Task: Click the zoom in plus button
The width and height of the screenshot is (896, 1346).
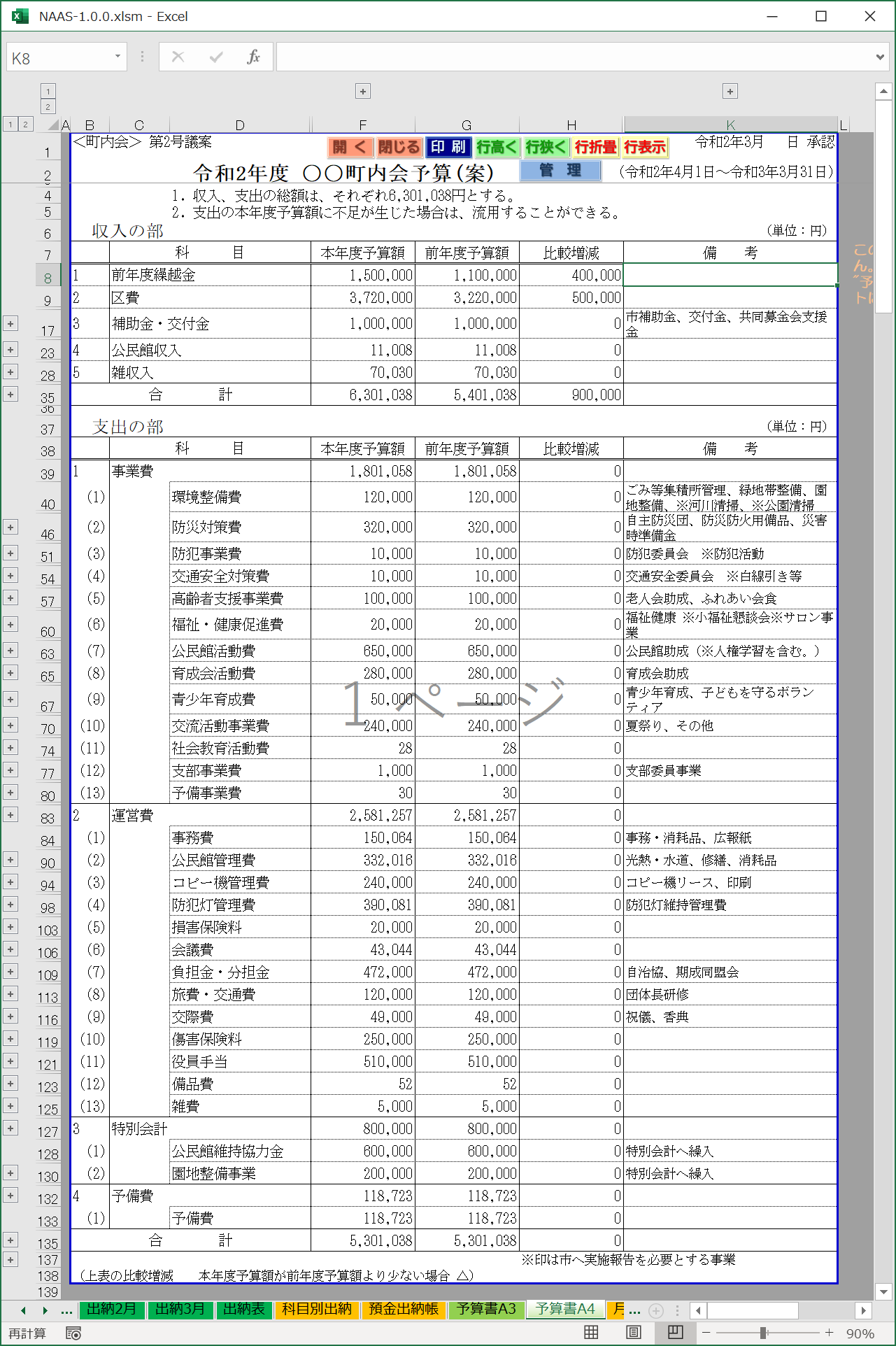Action: point(829,1333)
